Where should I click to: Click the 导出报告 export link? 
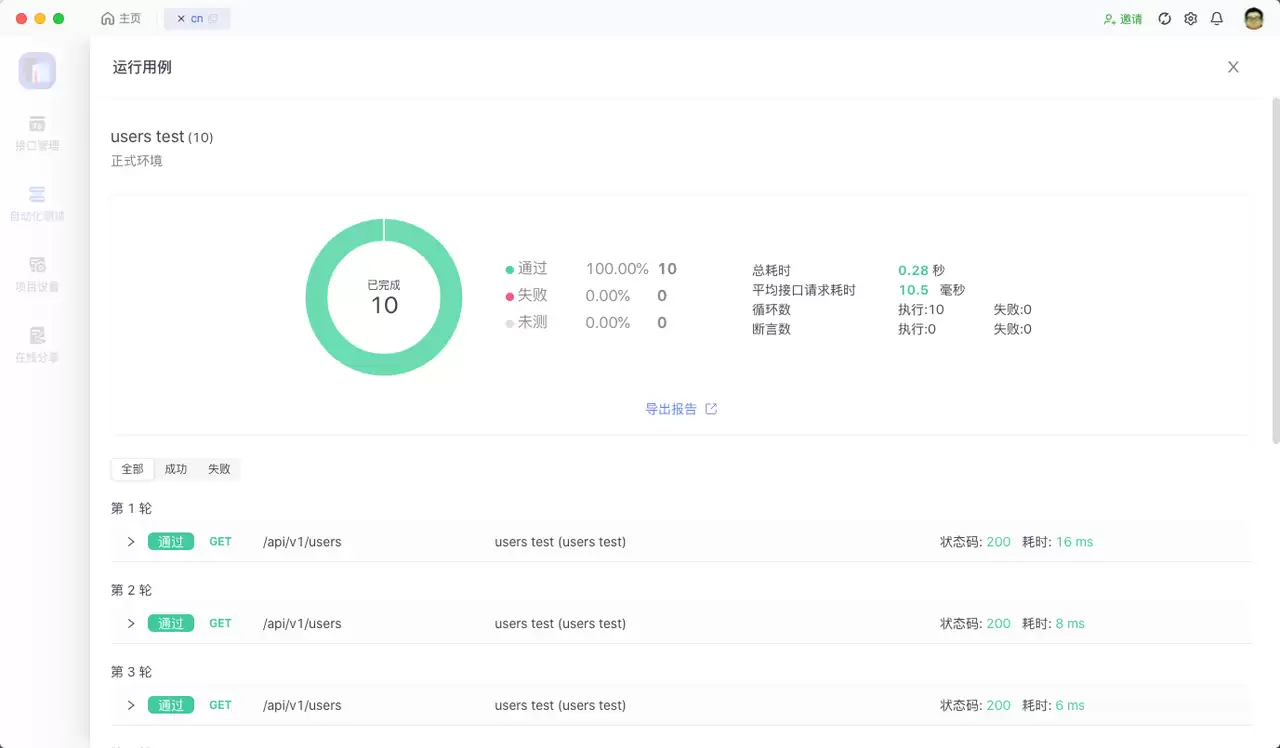pyautogui.click(x=671, y=409)
